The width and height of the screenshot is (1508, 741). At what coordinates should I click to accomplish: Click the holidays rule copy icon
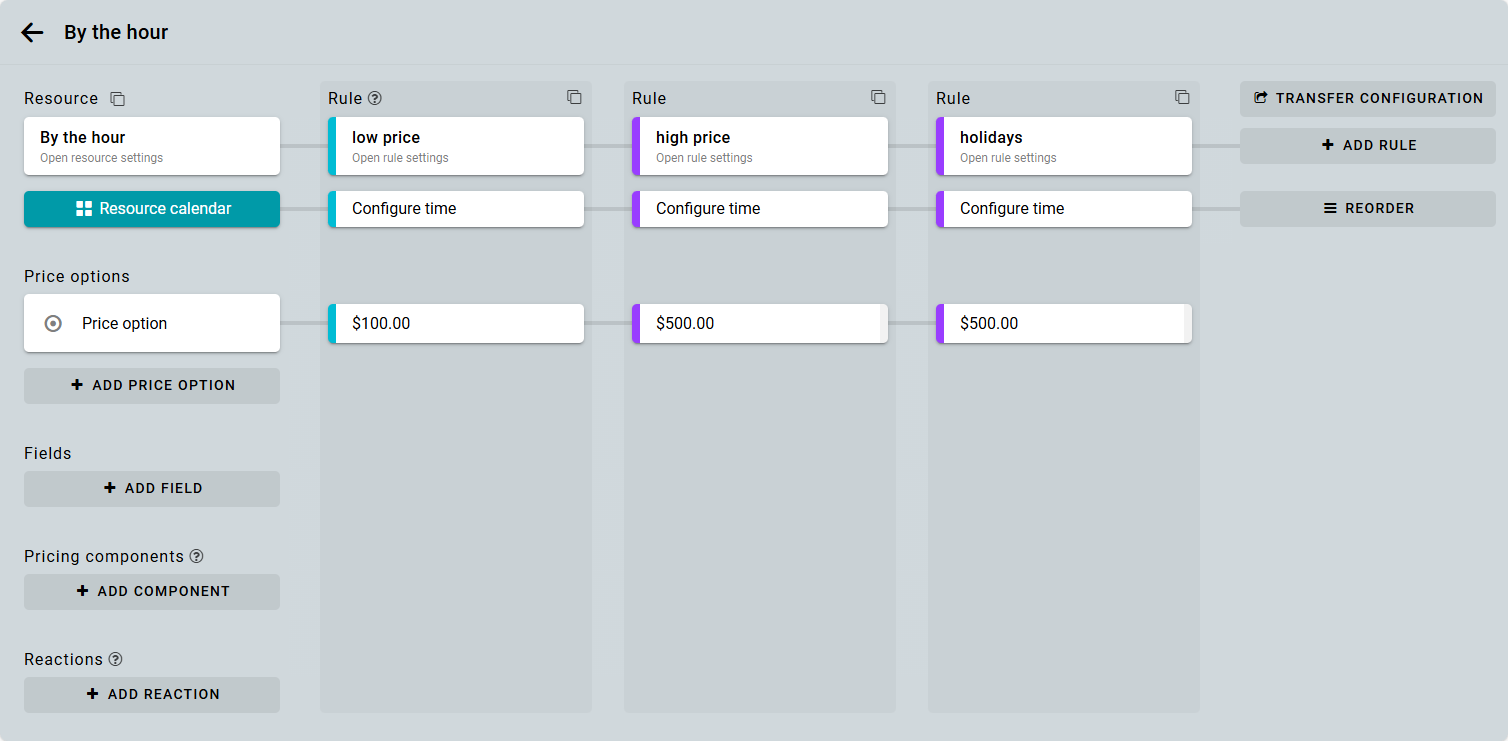point(1182,97)
